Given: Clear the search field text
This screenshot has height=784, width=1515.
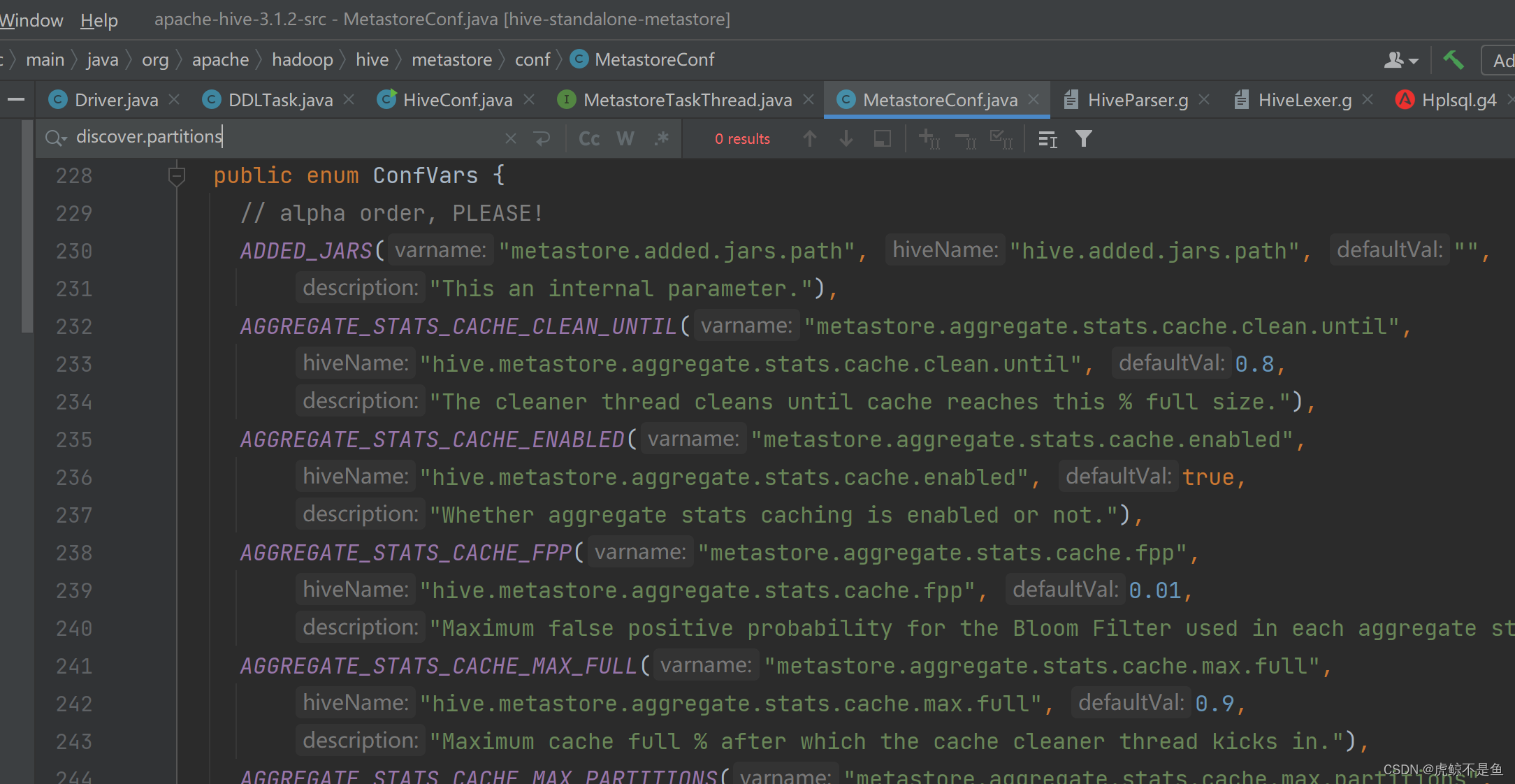Looking at the screenshot, I should 511,138.
